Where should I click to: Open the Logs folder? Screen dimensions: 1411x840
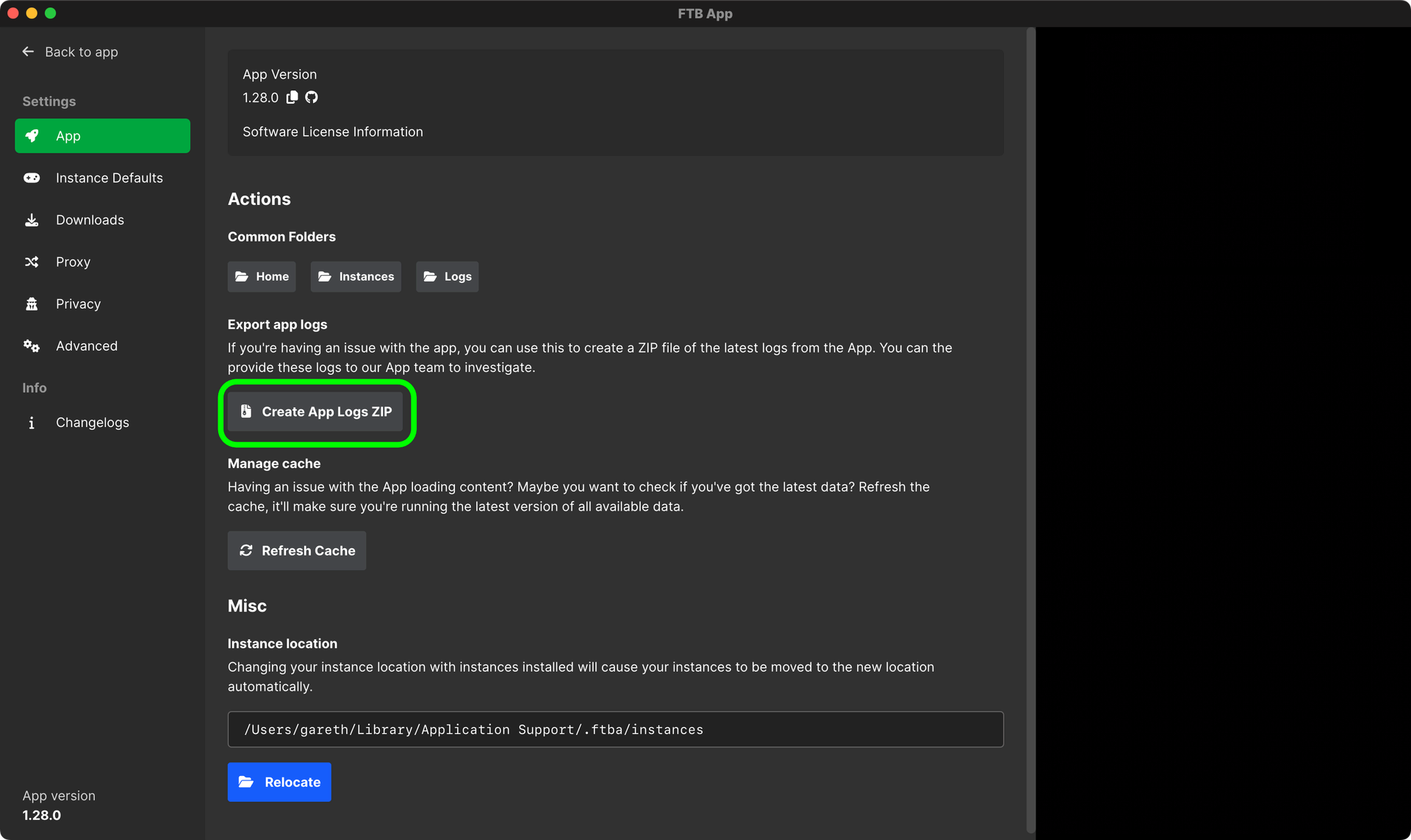point(447,276)
